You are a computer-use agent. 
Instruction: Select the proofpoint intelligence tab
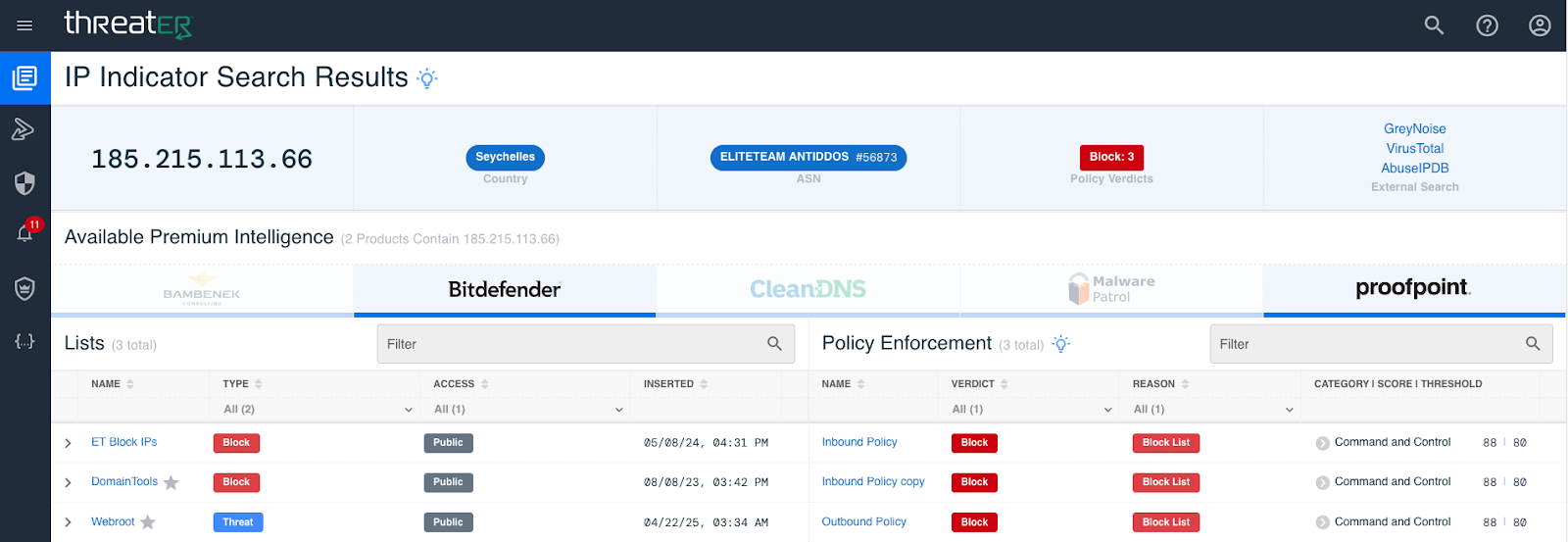tap(1414, 290)
